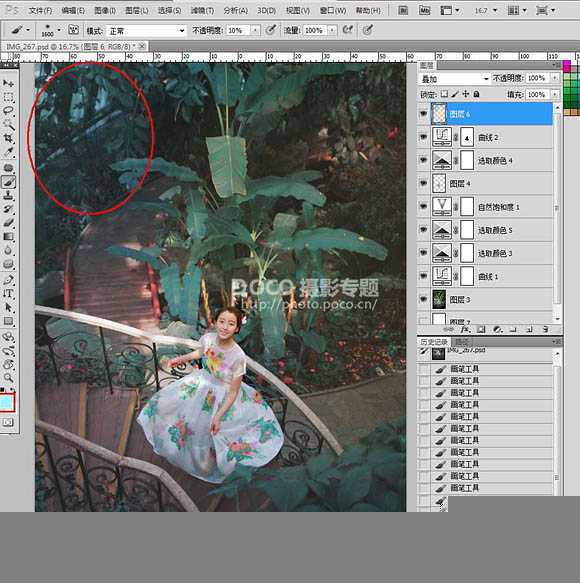Hide the 曲线 1 layer
The width and height of the screenshot is (580, 583).
point(423,276)
